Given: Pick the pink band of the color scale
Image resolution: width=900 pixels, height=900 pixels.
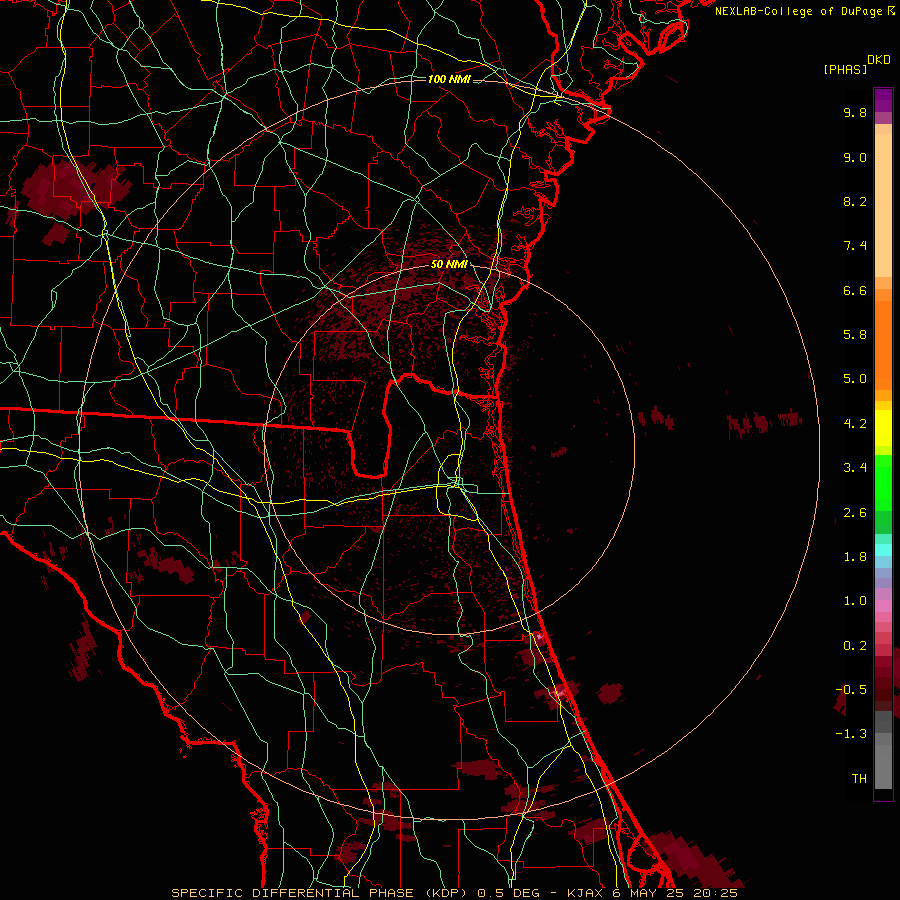Looking at the screenshot, I should [x=883, y=606].
